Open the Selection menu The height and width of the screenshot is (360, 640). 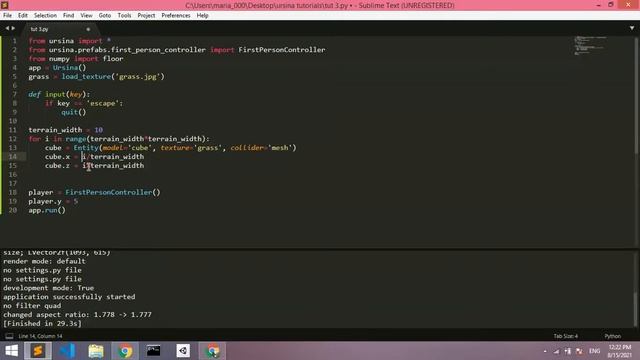(45, 16)
